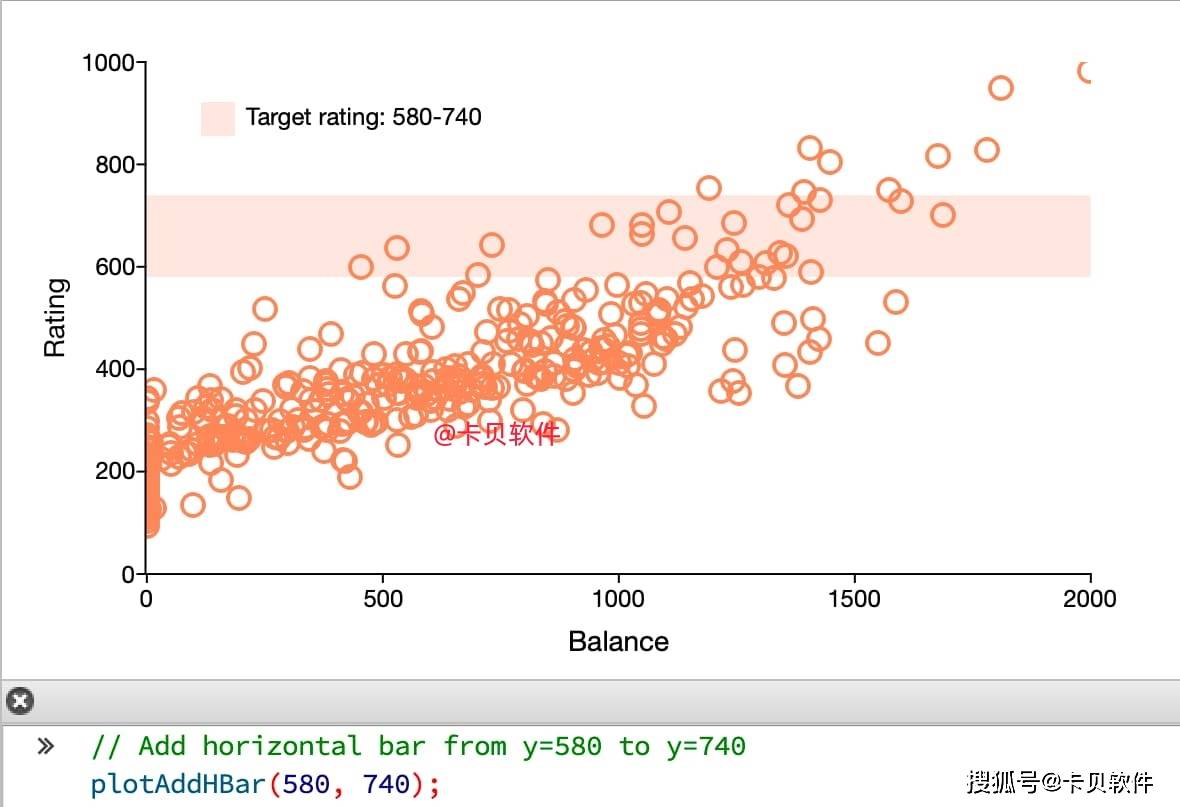Click the "Add horizontal bar" code comment line
This screenshot has width=1180, height=807.
pyautogui.click(x=418, y=746)
